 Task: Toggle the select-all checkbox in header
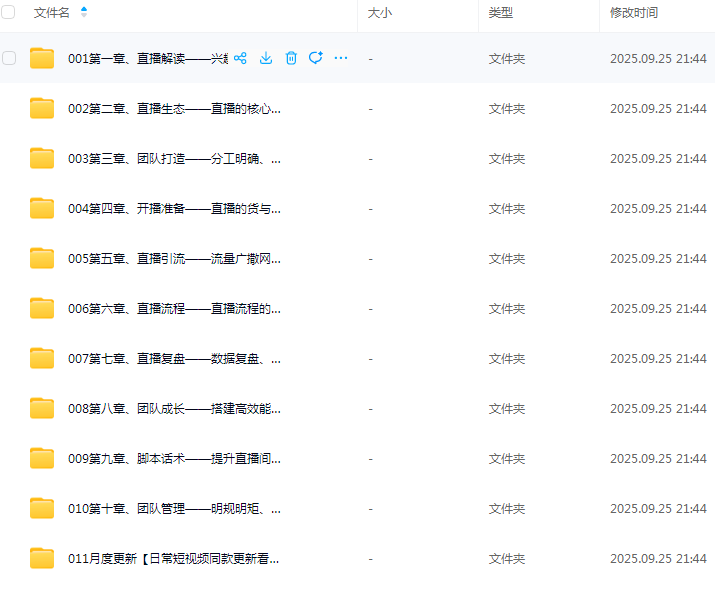click(x=9, y=13)
